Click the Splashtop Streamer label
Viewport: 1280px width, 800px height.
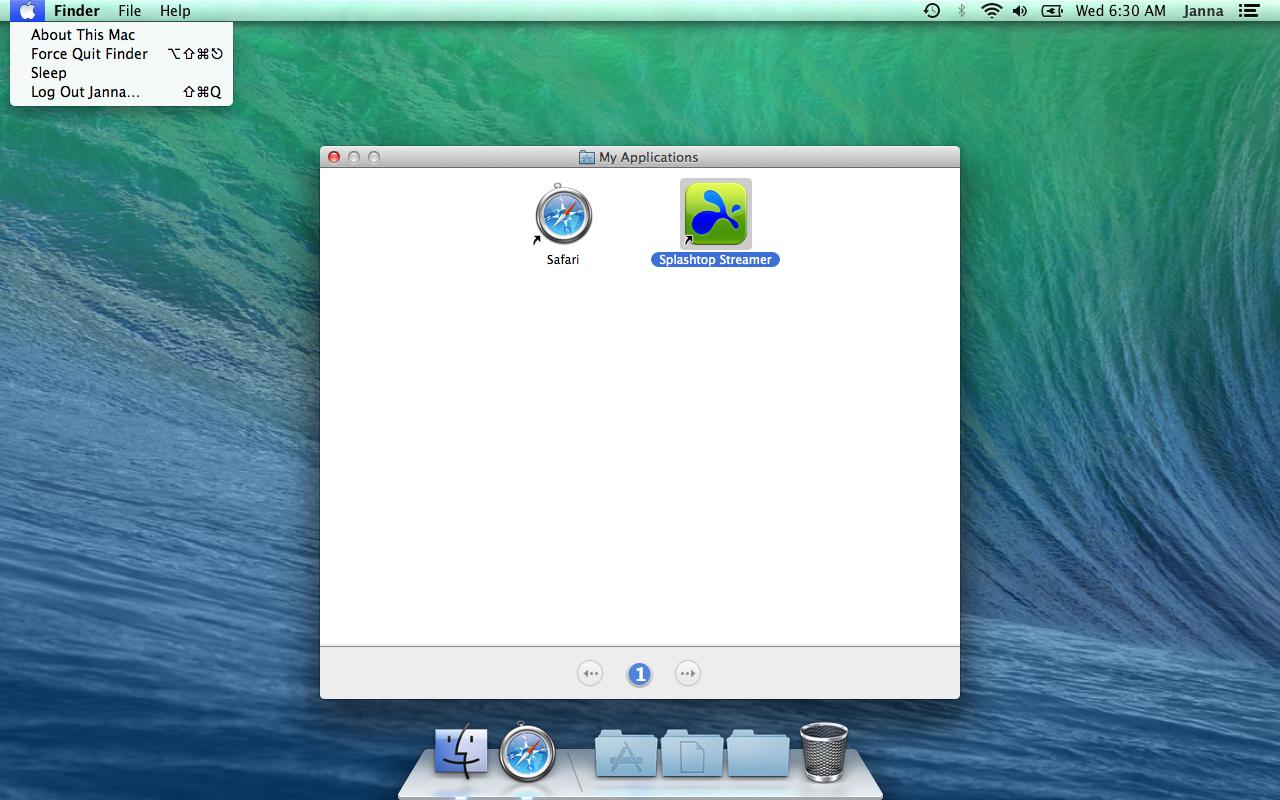[715, 260]
